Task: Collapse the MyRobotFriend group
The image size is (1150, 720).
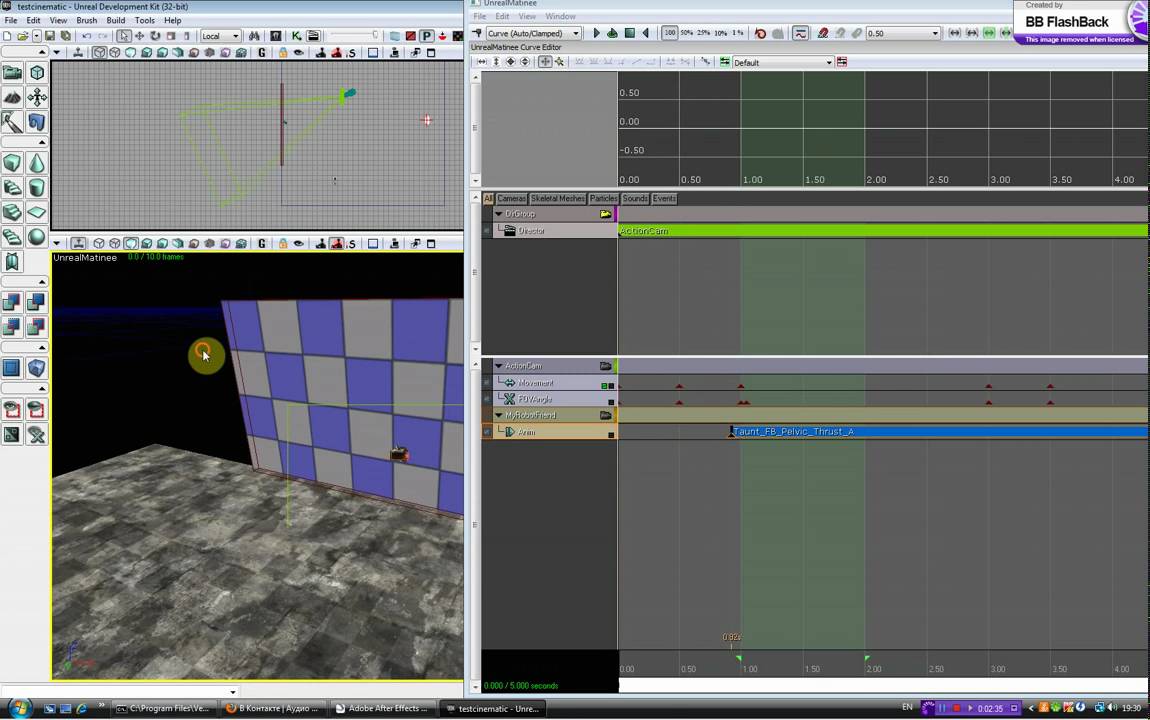Action: click(x=499, y=415)
